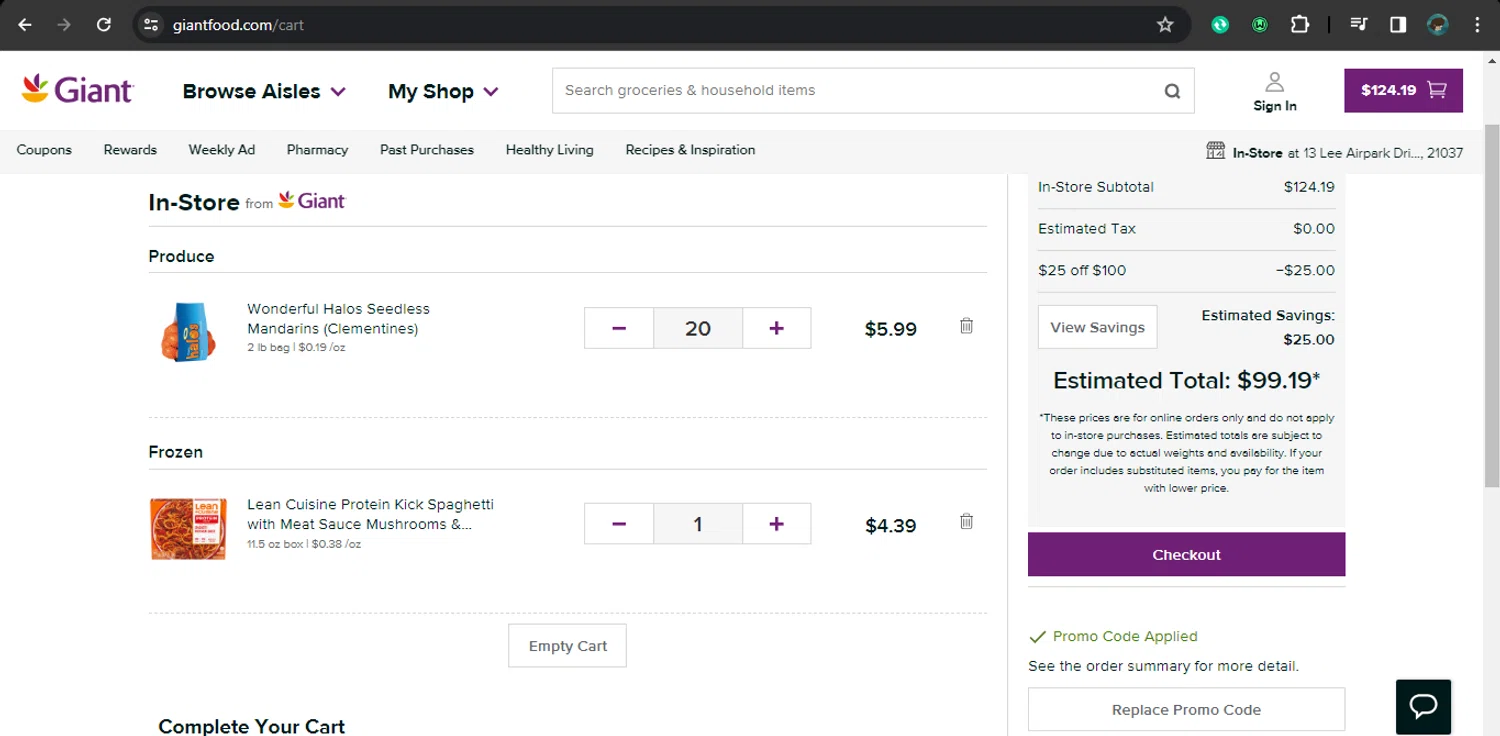Click the Checkout button

tap(1186, 554)
